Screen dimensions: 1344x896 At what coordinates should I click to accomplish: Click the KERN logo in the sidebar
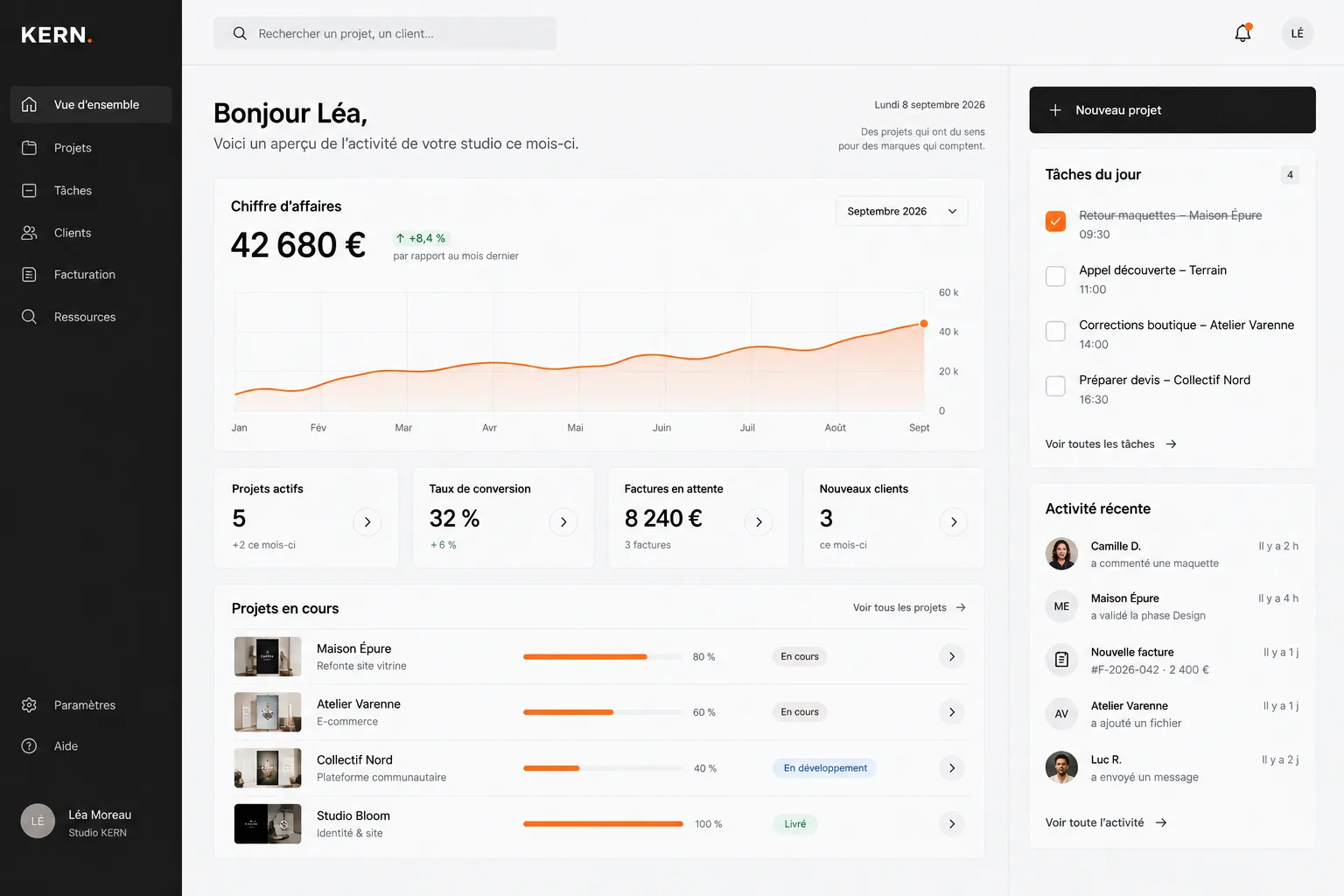click(x=56, y=35)
